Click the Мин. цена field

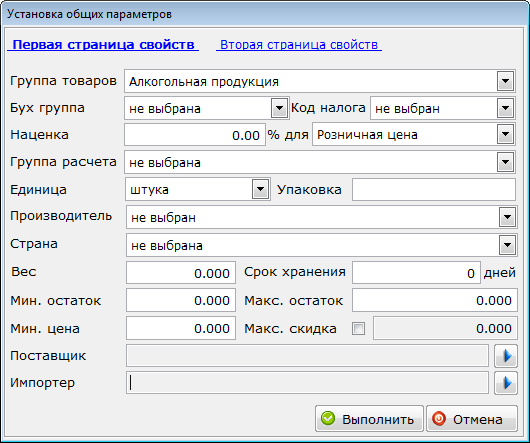[181, 328]
